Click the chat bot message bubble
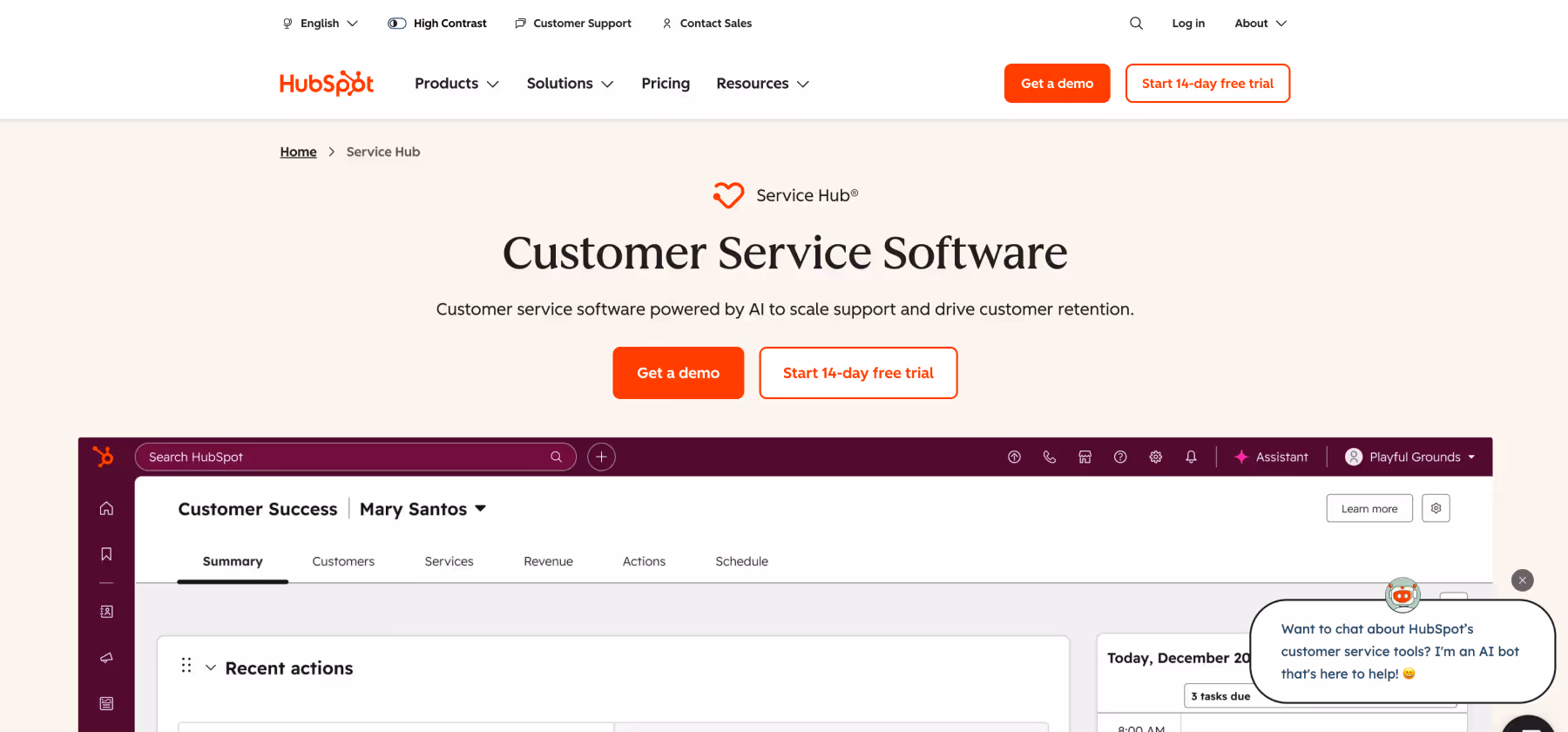This screenshot has height=732, width=1568. pos(1402,651)
